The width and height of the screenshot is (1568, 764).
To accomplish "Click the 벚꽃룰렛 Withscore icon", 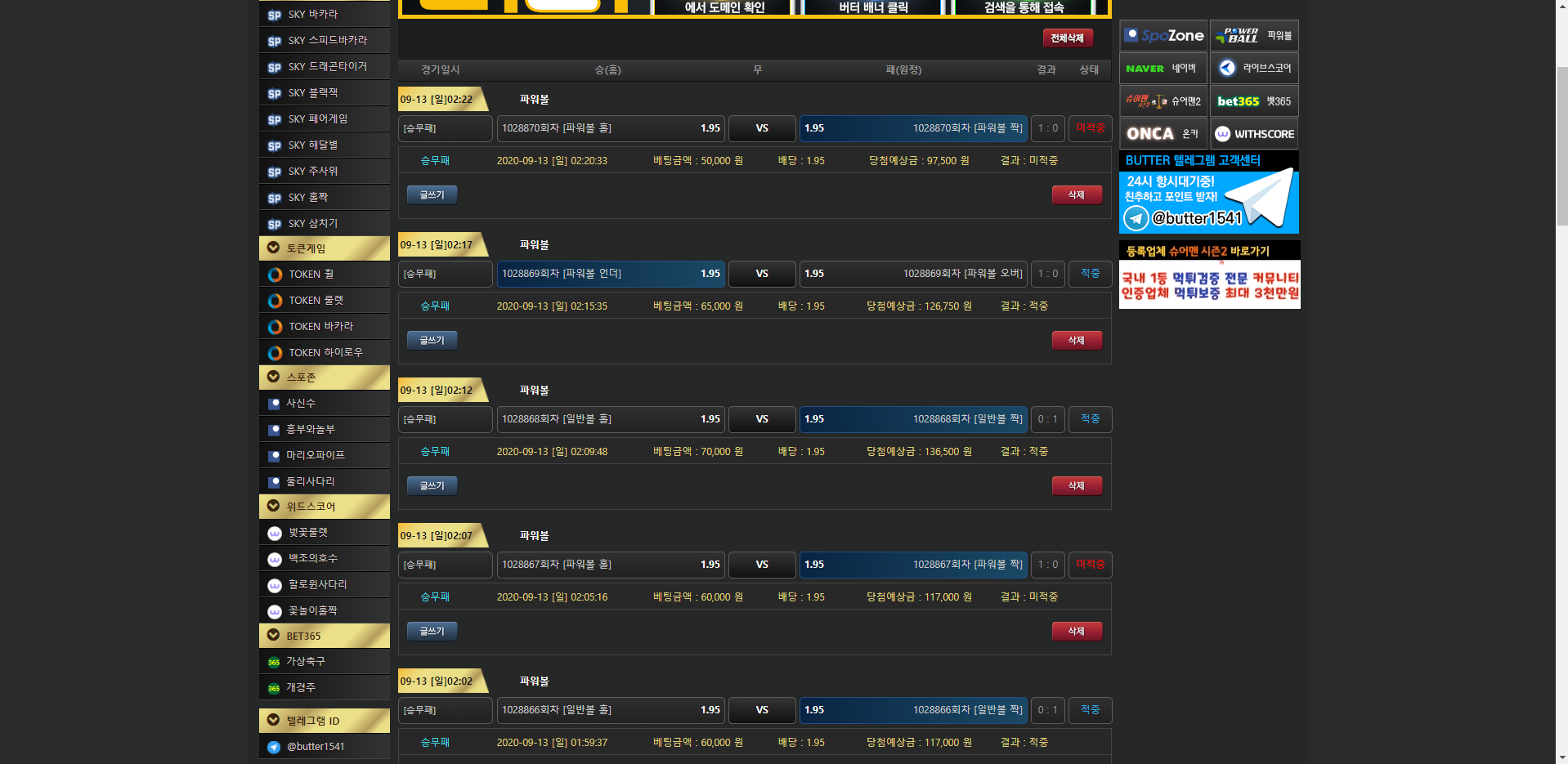I will point(275,533).
